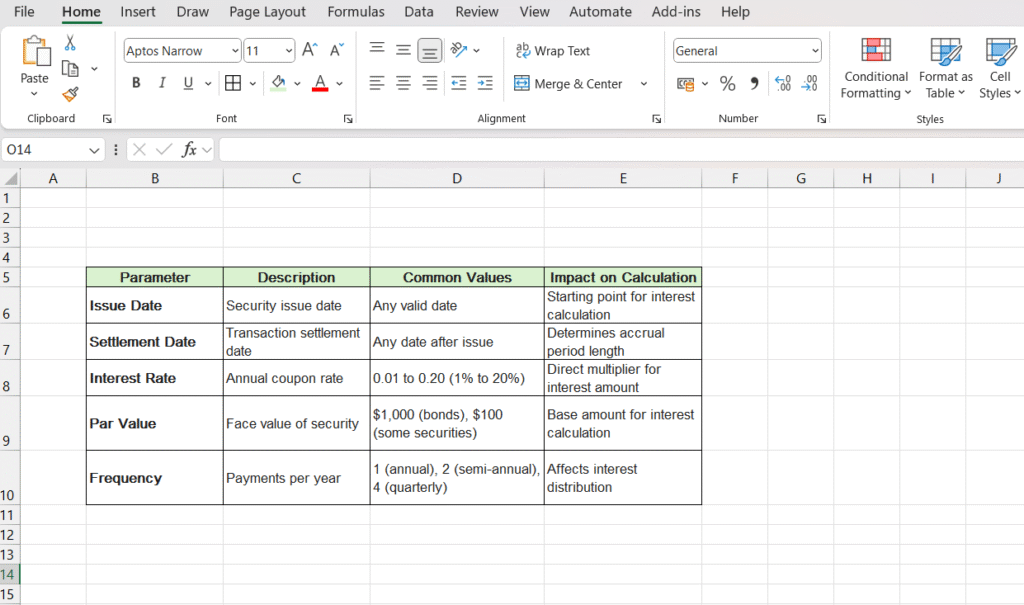
Task: Toggle bold formatting
Action: point(136,83)
